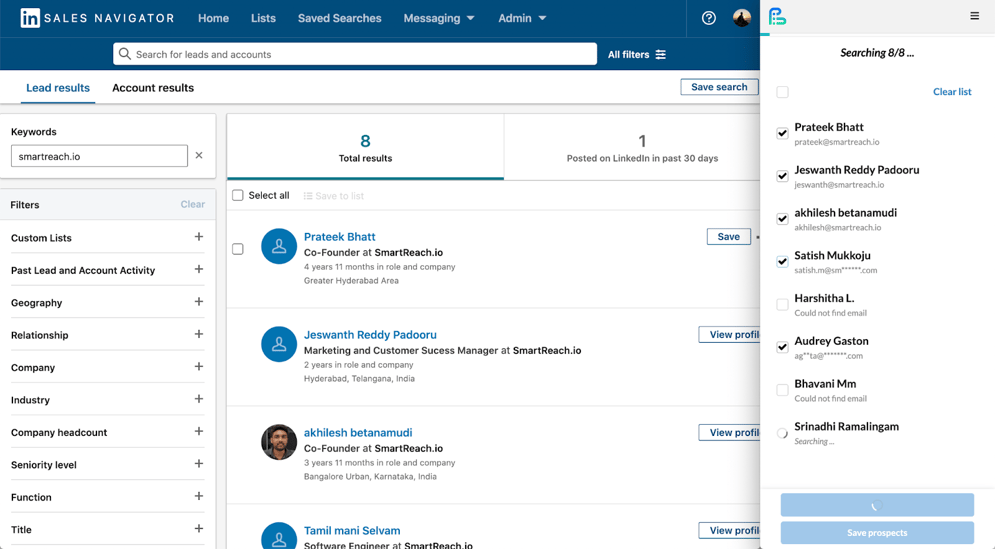Toggle Bhavani Mm checkbox in prospect list
The height and width of the screenshot is (549, 995).
pos(782,390)
